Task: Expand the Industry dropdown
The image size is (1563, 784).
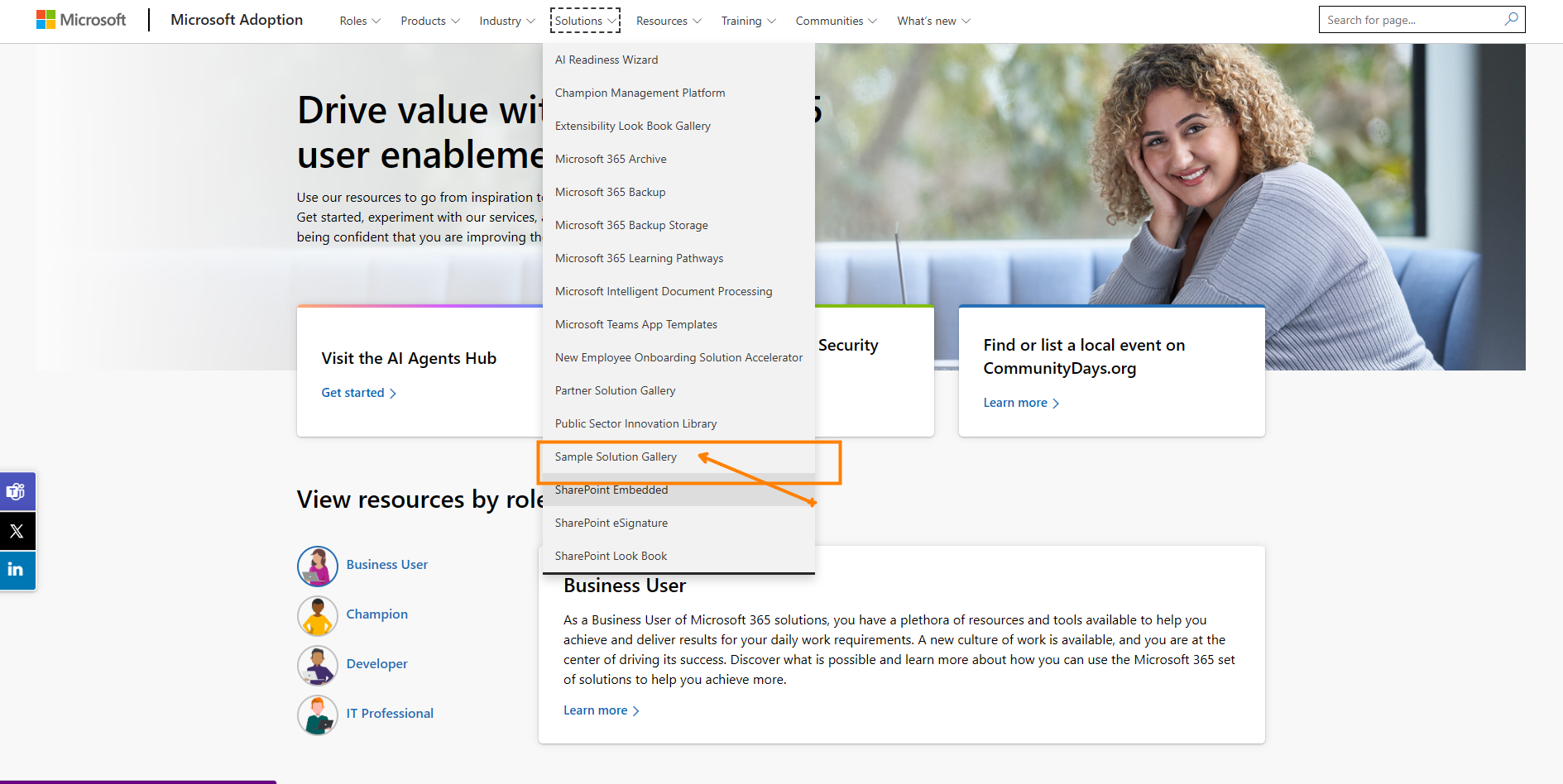Action: pos(507,21)
